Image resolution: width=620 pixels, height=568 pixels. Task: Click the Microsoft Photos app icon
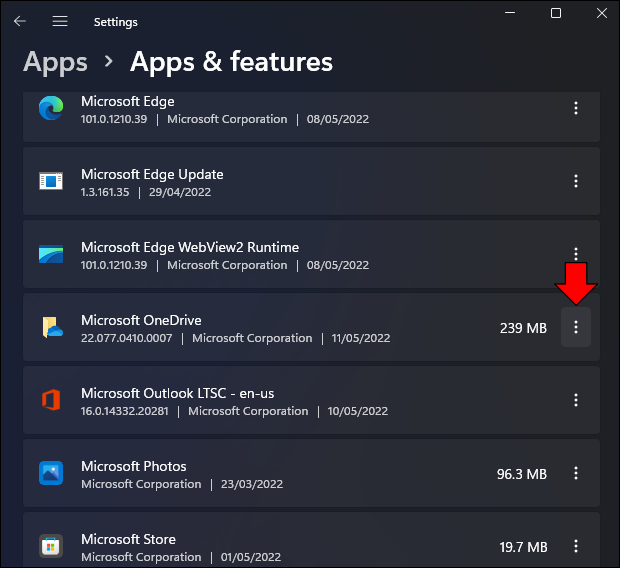tap(51, 473)
